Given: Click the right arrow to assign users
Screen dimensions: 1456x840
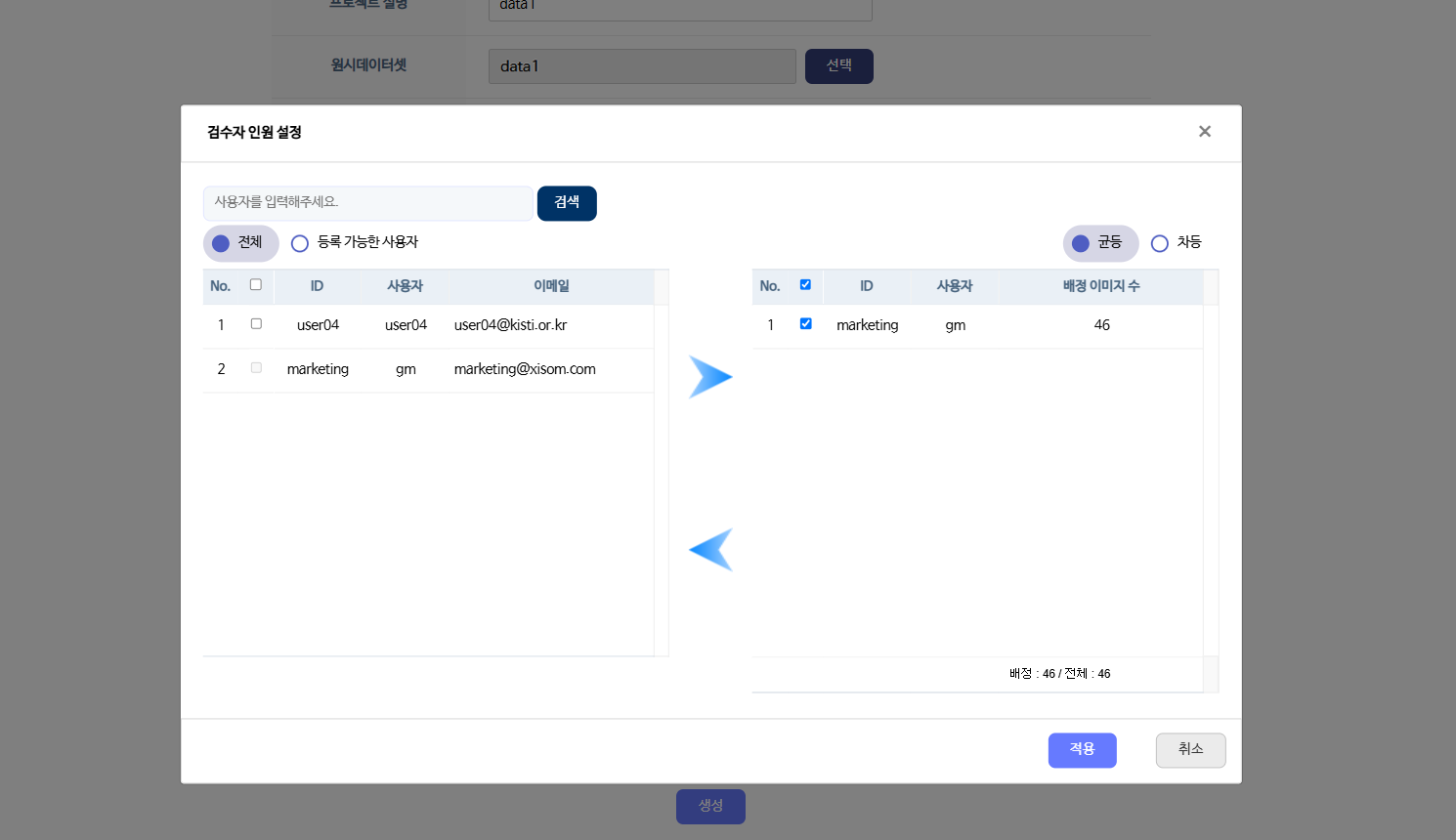Looking at the screenshot, I should pyautogui.click(x=710, y=377).
